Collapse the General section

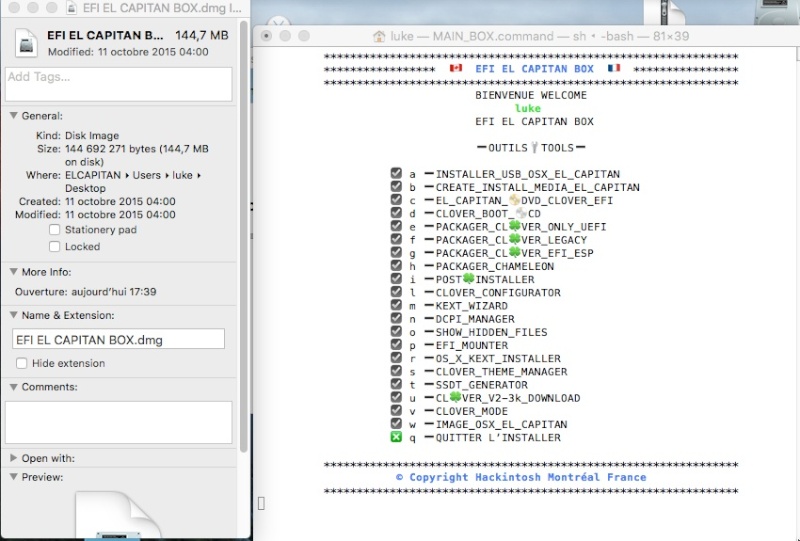[14, 116]
